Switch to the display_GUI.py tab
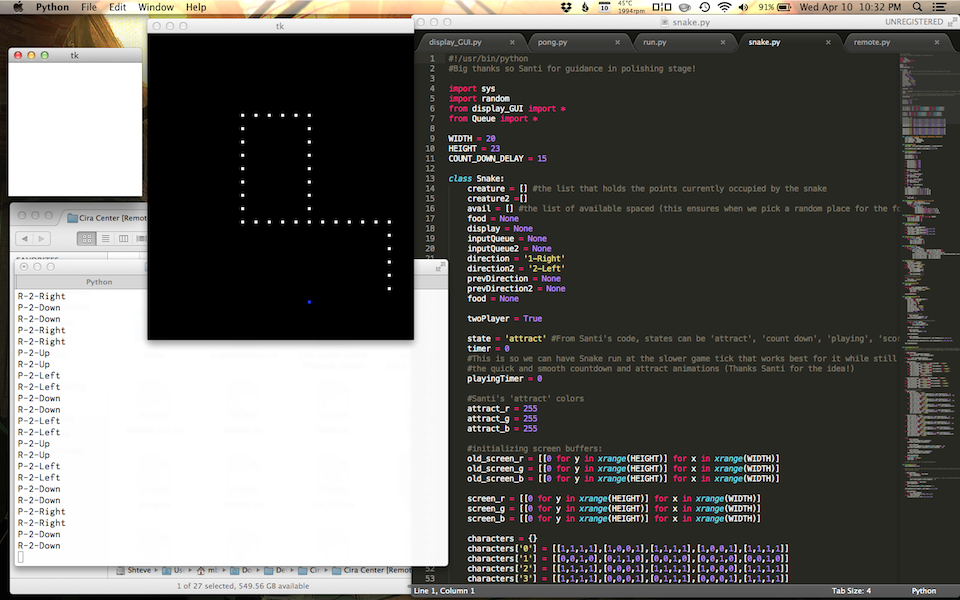The image size is (960, 600). (455, 42)
